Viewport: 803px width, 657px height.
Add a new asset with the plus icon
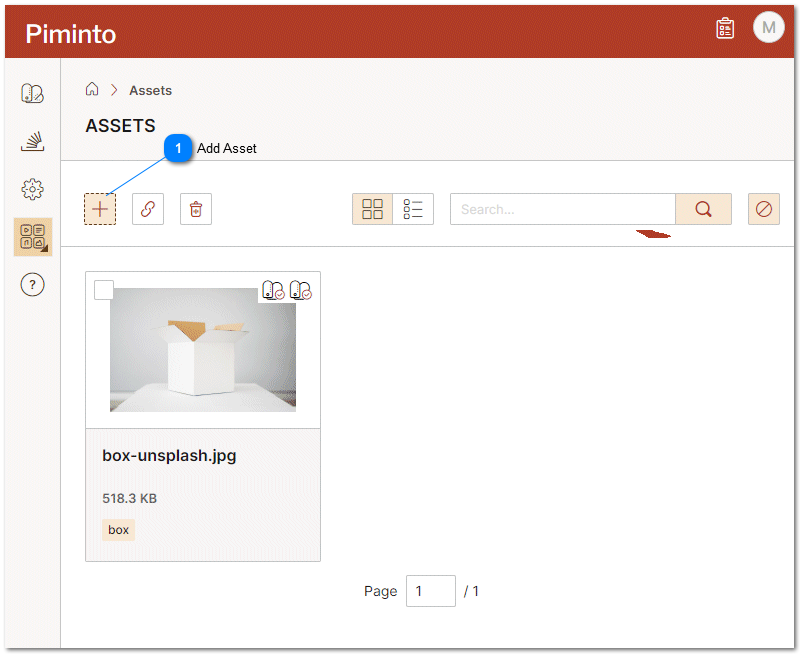pyautogui.click(x=99, y=209)
